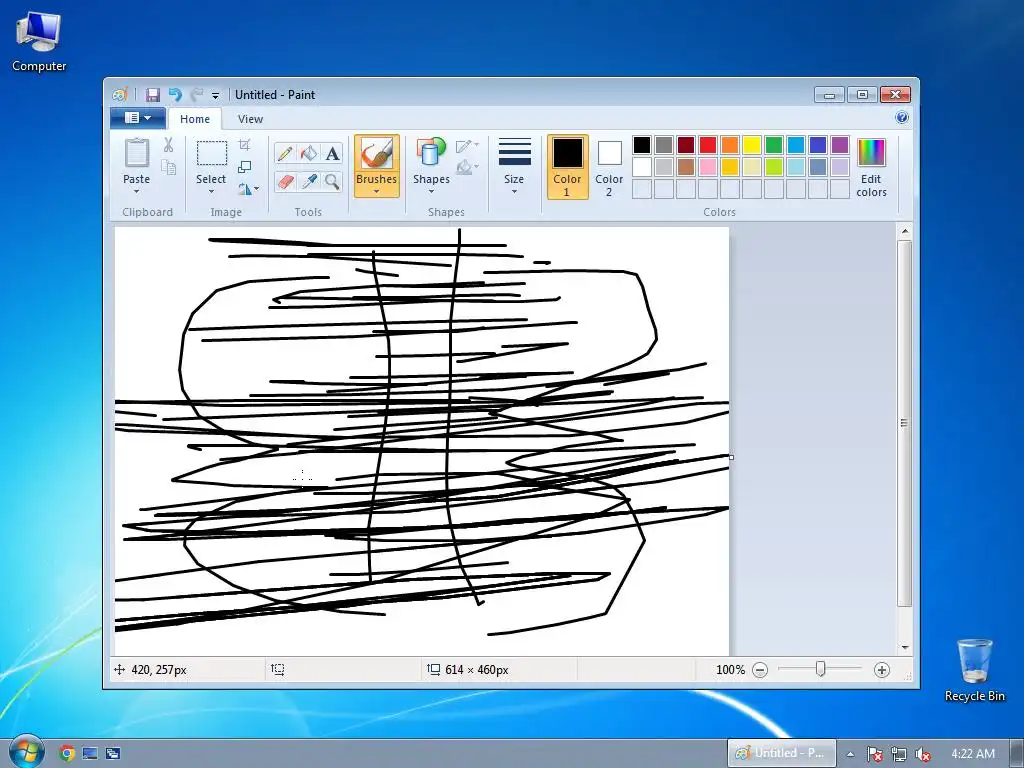This screenshot has width=1024, height=768.
Task: Click the zoom in plus button
Action: click(882, 670)
